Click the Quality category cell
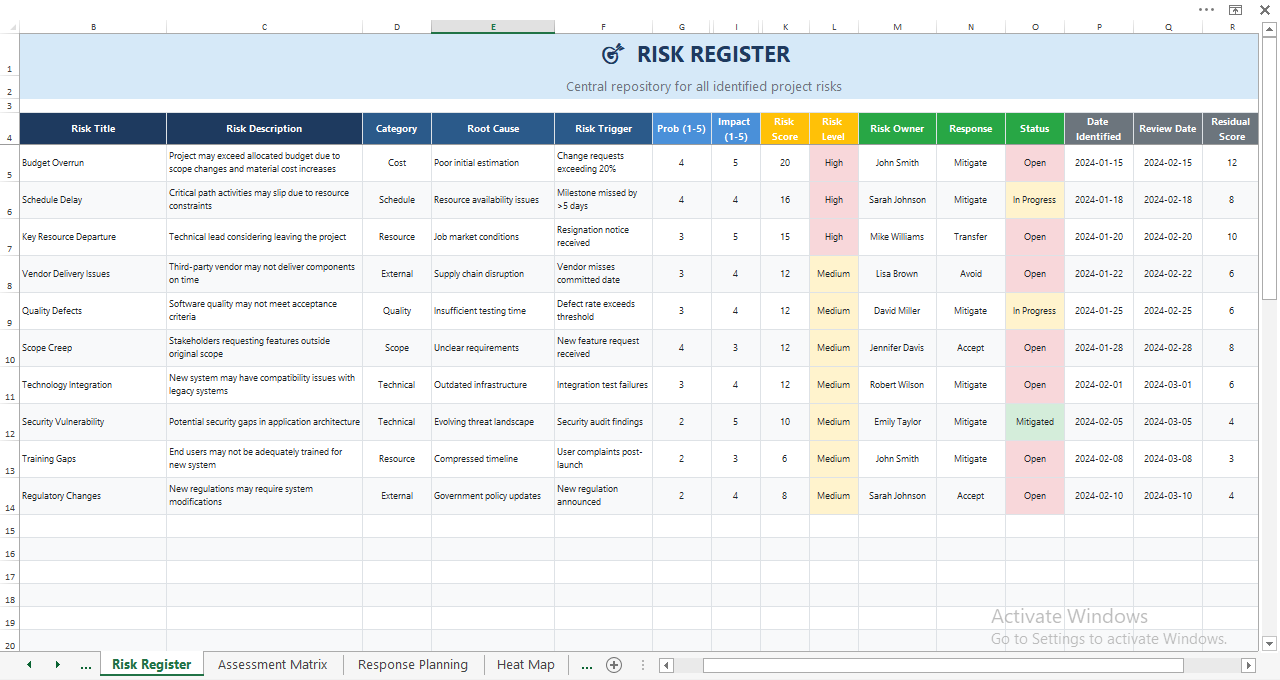 coord(397,311)
